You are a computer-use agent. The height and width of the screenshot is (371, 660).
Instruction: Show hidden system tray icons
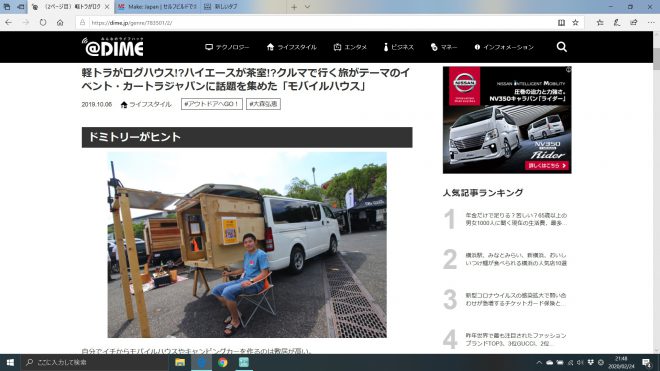(539, 362)
